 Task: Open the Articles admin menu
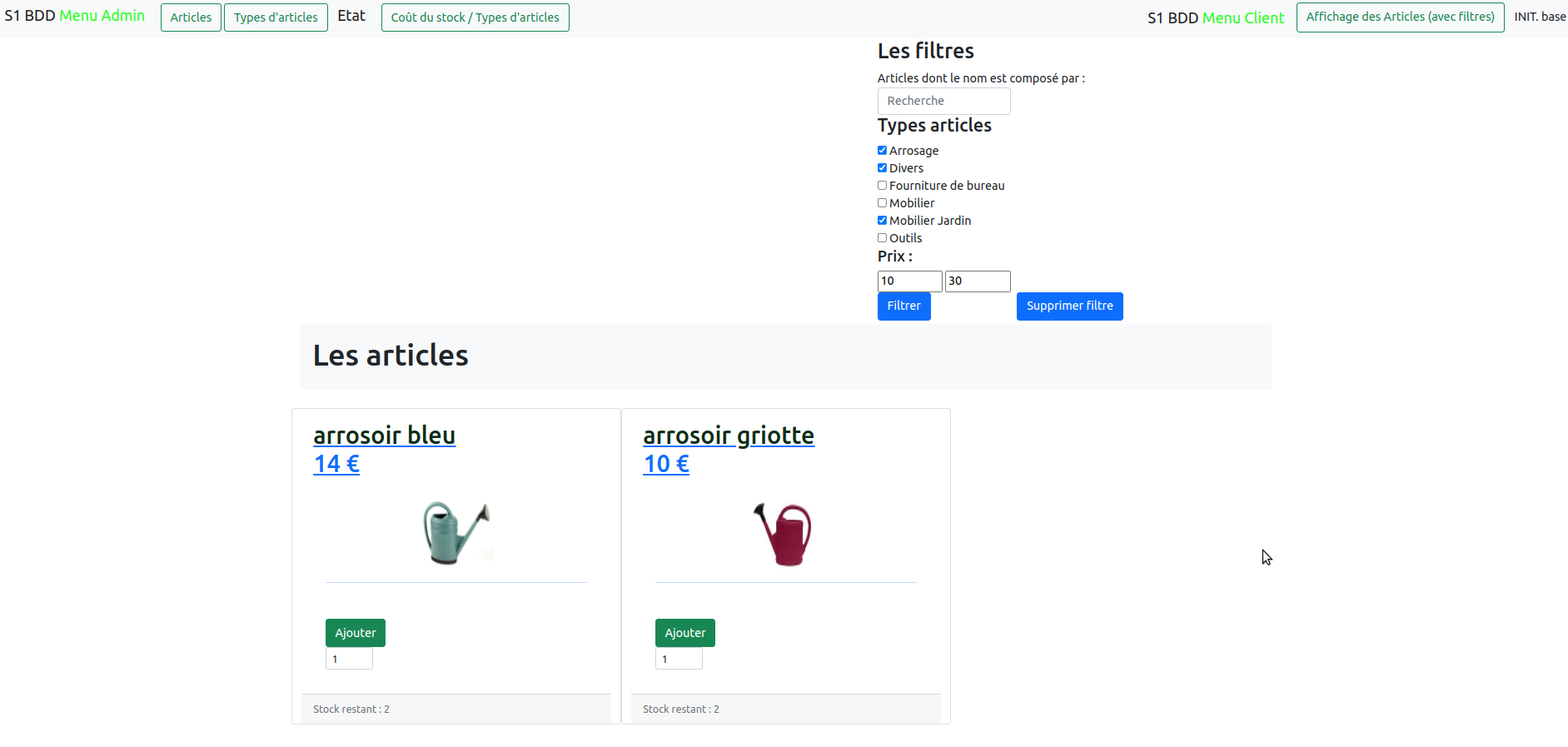(191, 17)
